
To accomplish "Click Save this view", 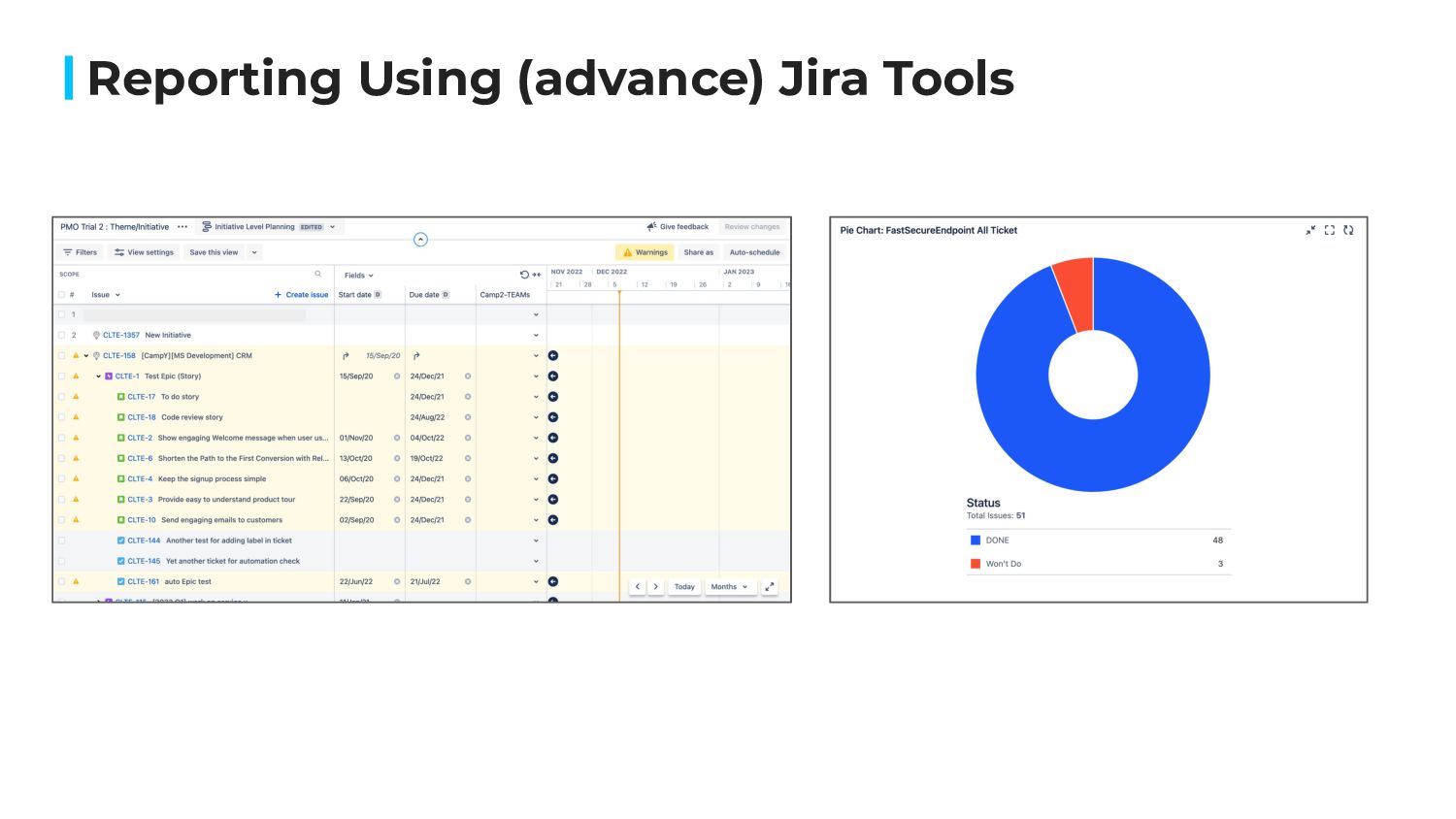I will [214, 252].
